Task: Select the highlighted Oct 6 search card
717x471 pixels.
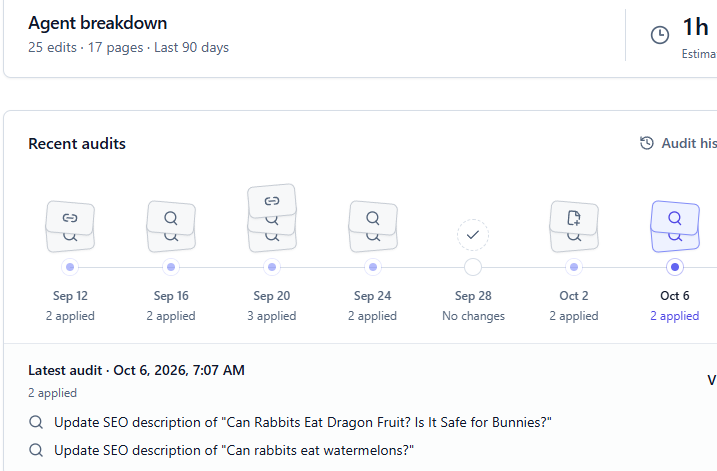Action: (x=675, y=218)
